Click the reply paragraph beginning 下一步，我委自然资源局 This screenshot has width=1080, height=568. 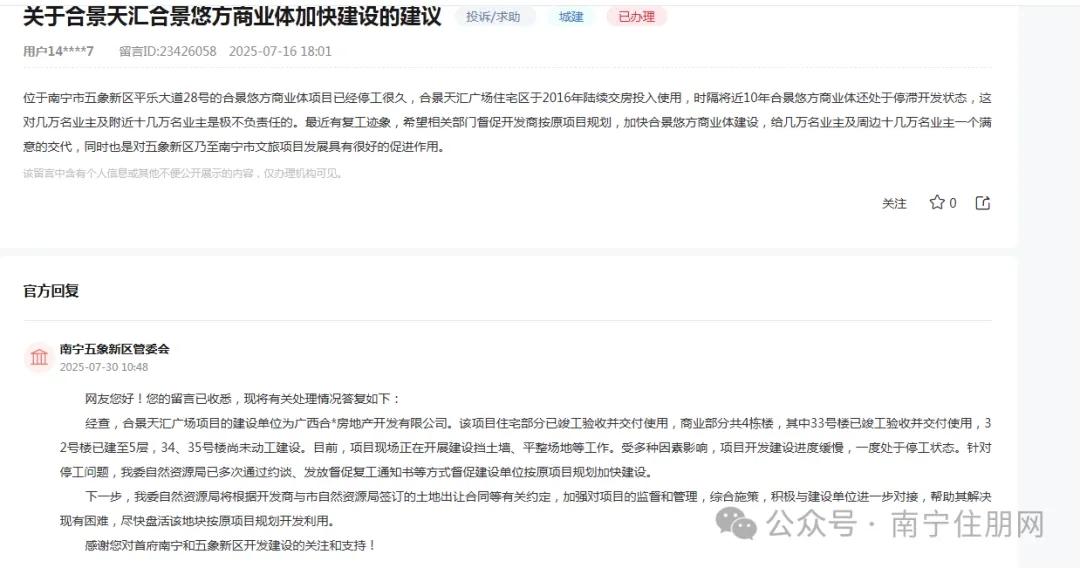pyautogui.click(x=526, y=509)
